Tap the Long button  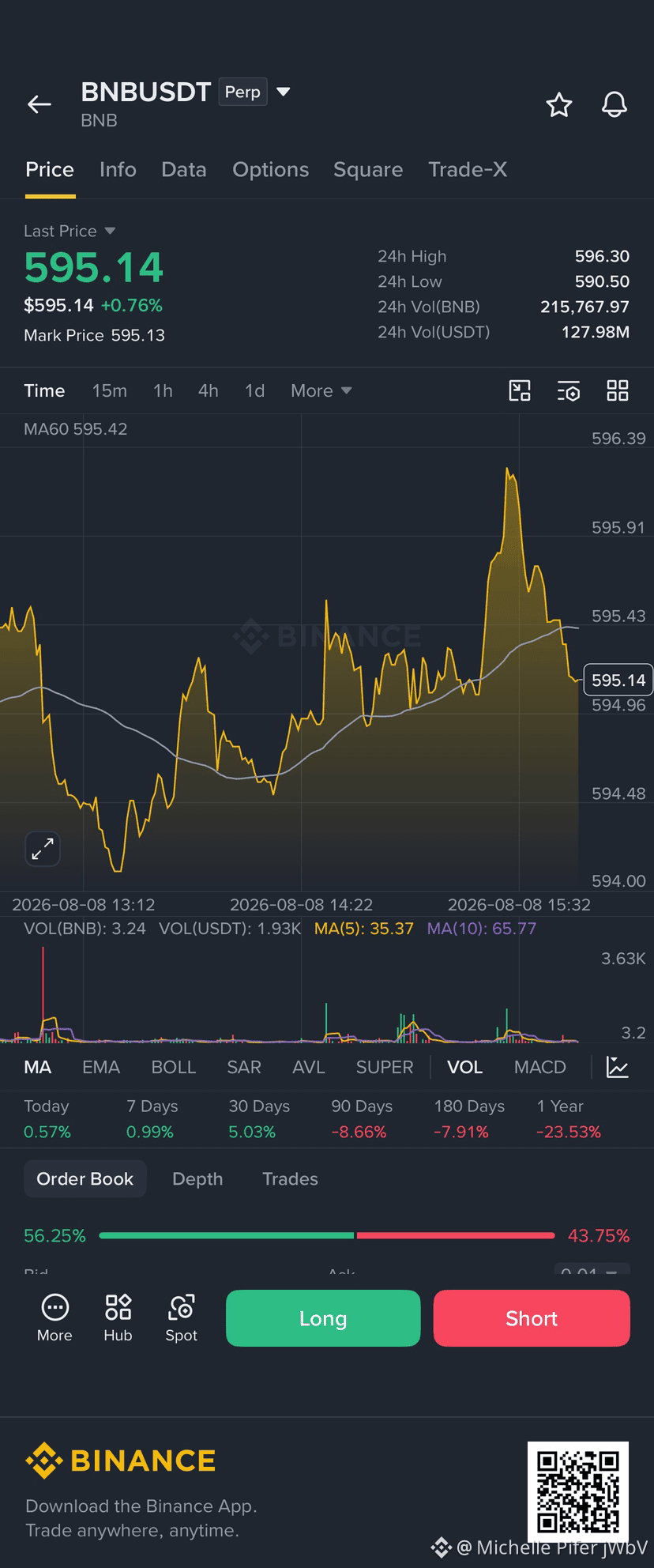(x=323, y=1318)
